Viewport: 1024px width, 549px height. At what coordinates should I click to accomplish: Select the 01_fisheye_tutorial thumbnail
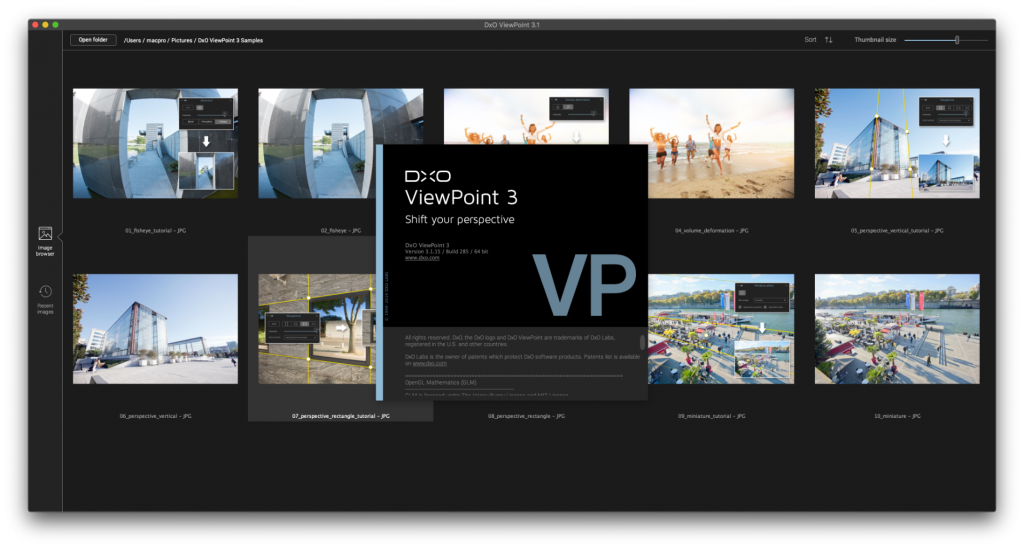tap(155, 144)
